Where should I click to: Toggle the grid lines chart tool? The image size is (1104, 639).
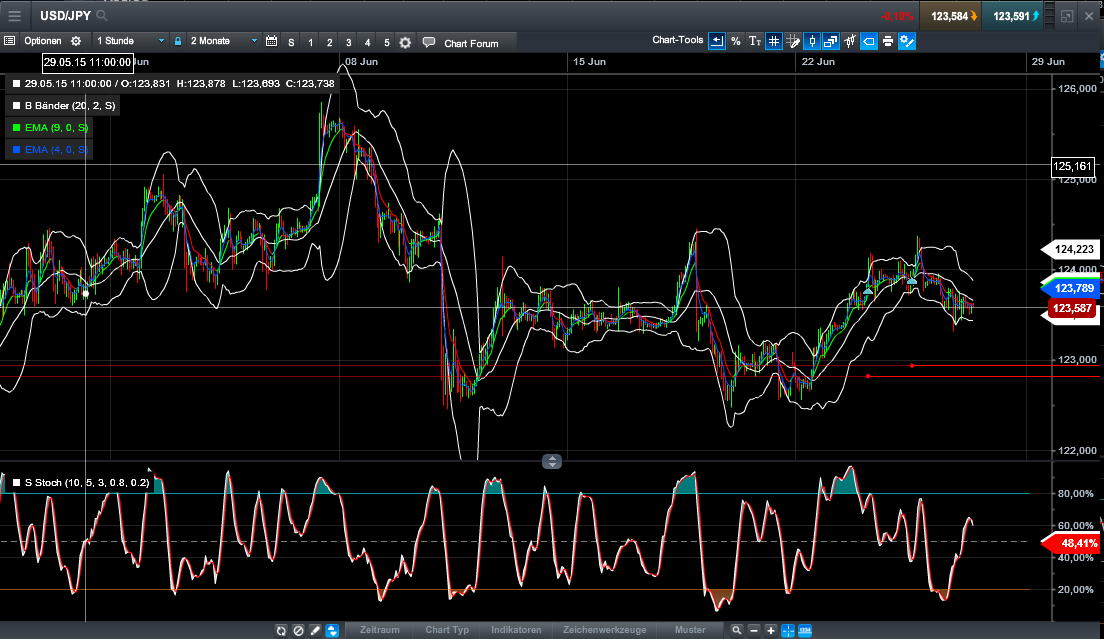click(774, 41)
